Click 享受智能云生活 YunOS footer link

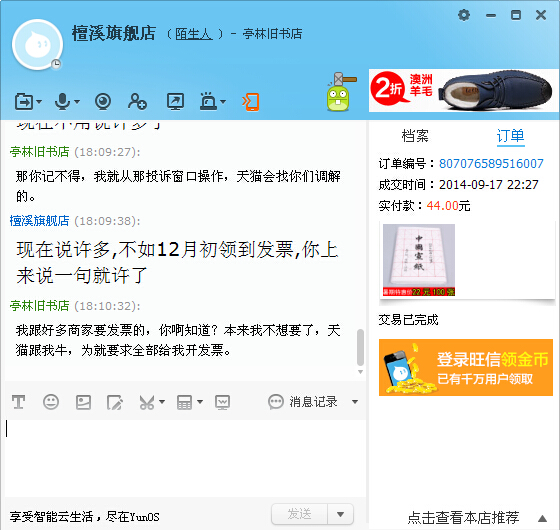tap(85, 517)
